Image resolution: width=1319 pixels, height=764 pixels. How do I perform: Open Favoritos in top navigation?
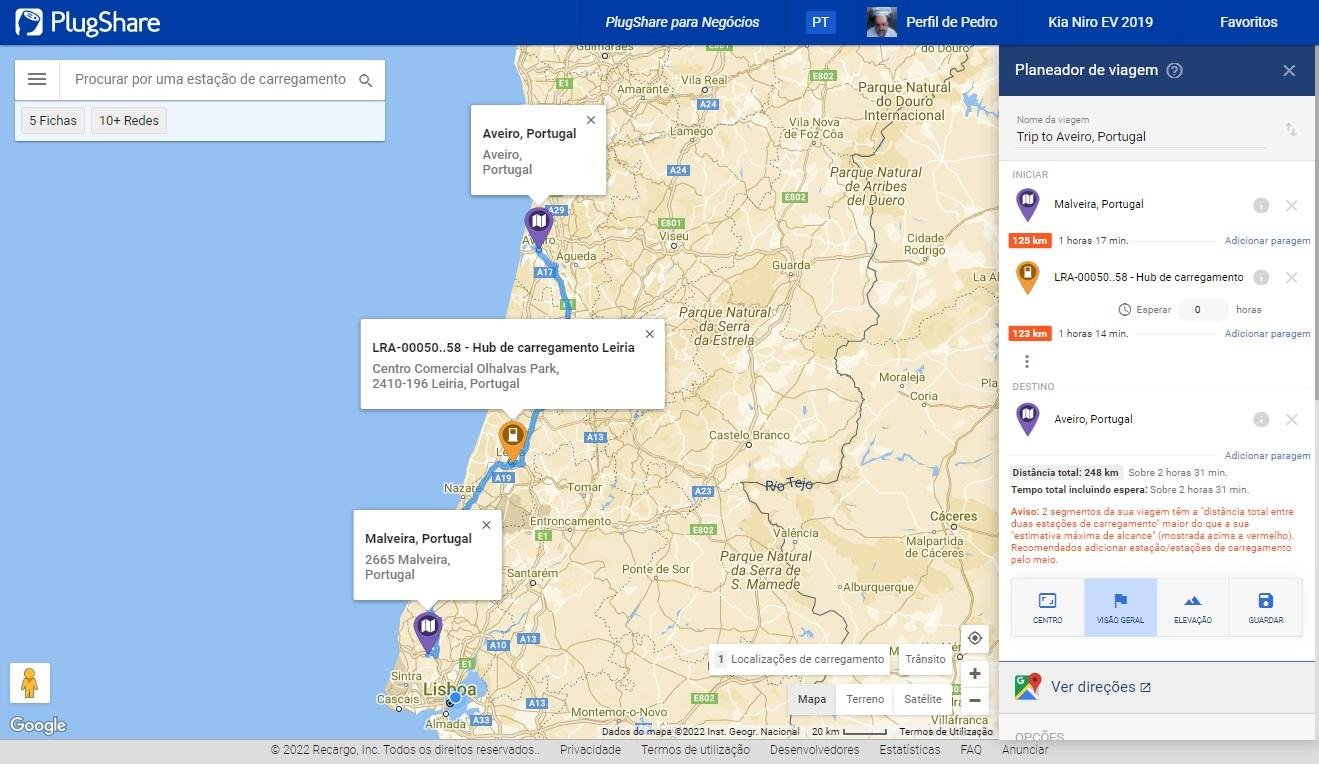(x=1248, y=22)
